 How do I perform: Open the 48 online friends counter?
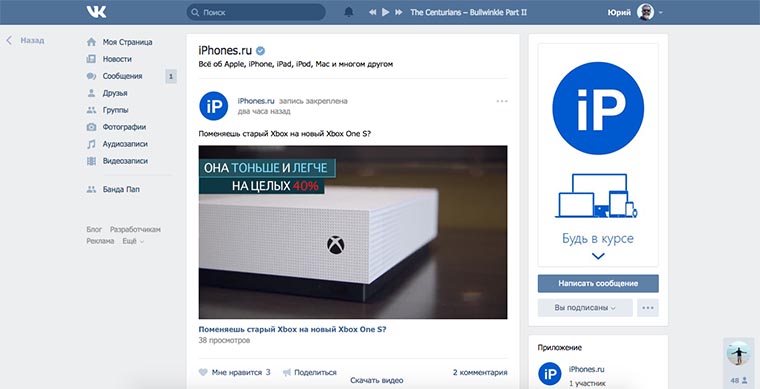click(x=739, y=381)
